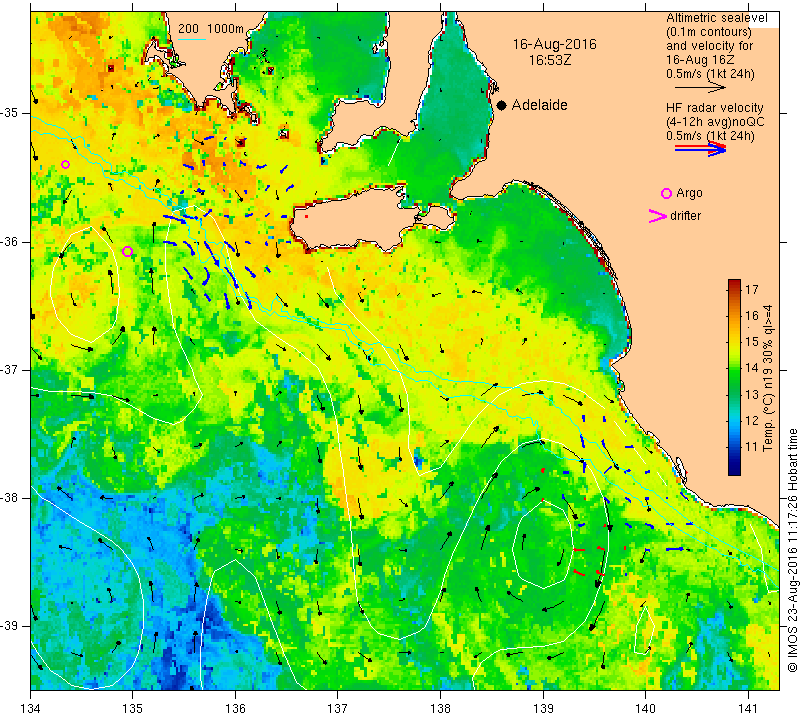Click the IMOS copyright timestamp on the right edge
Image resolution: width=800 pixels, height=720 pixels.
coord(792,550)
